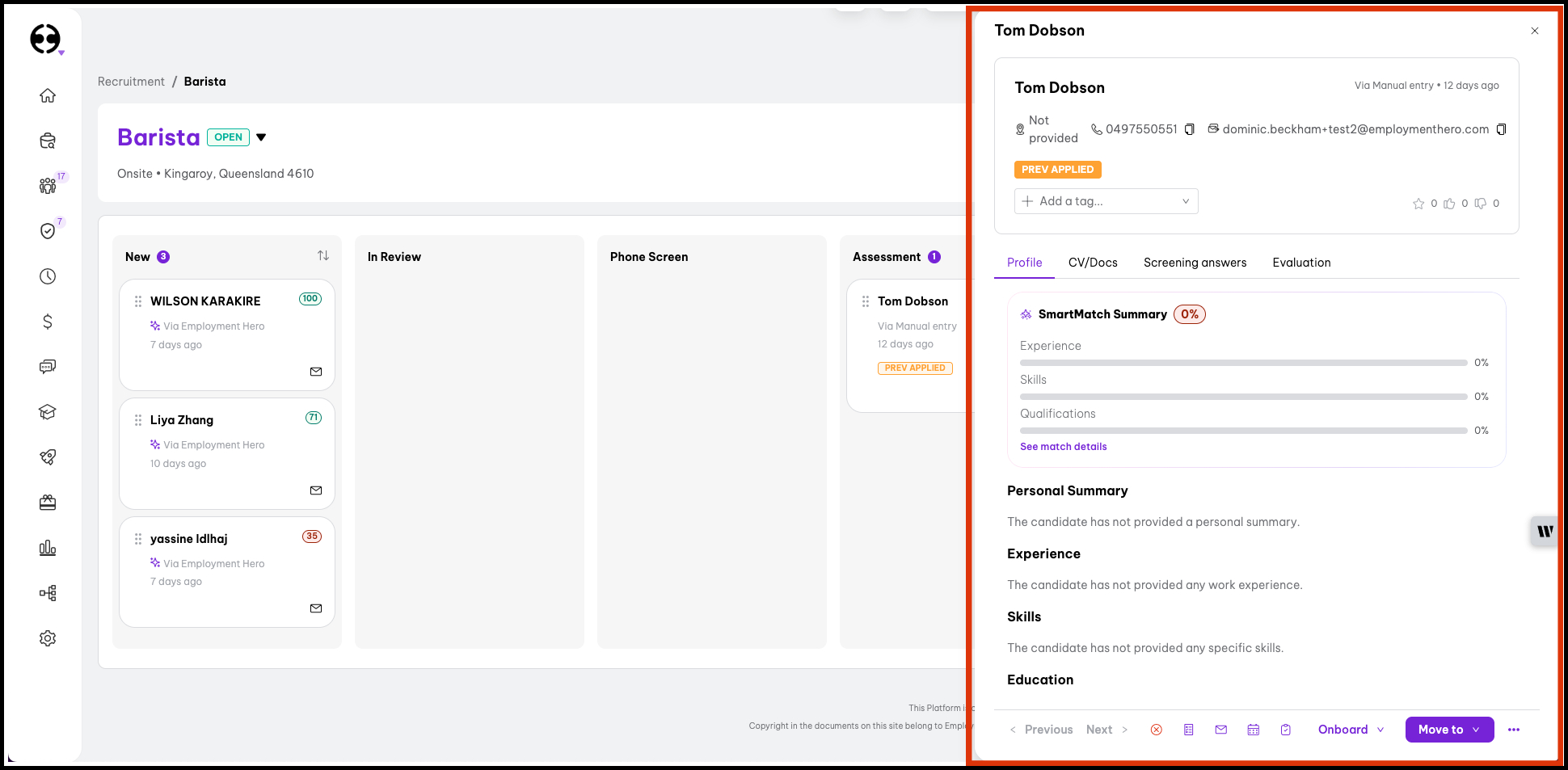Image resolution: width=1568 pixels, height=770 pixels.
Task: Toggle the star rating for Tom Dobson
Action: click(1418, 204)
